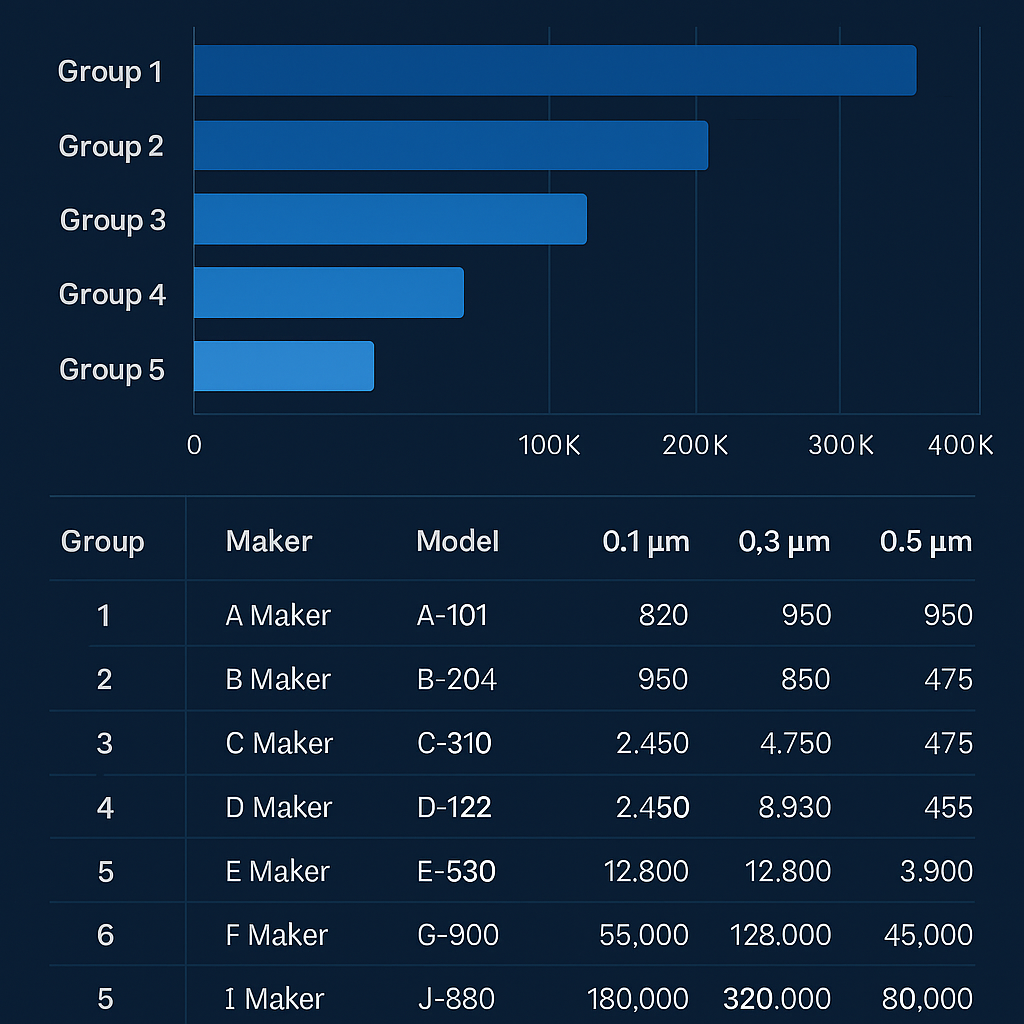Click the 400K axis tick label
The width and height of the screenshot is (1024, 1024).
pyautogui.click(x=960, y=446)
